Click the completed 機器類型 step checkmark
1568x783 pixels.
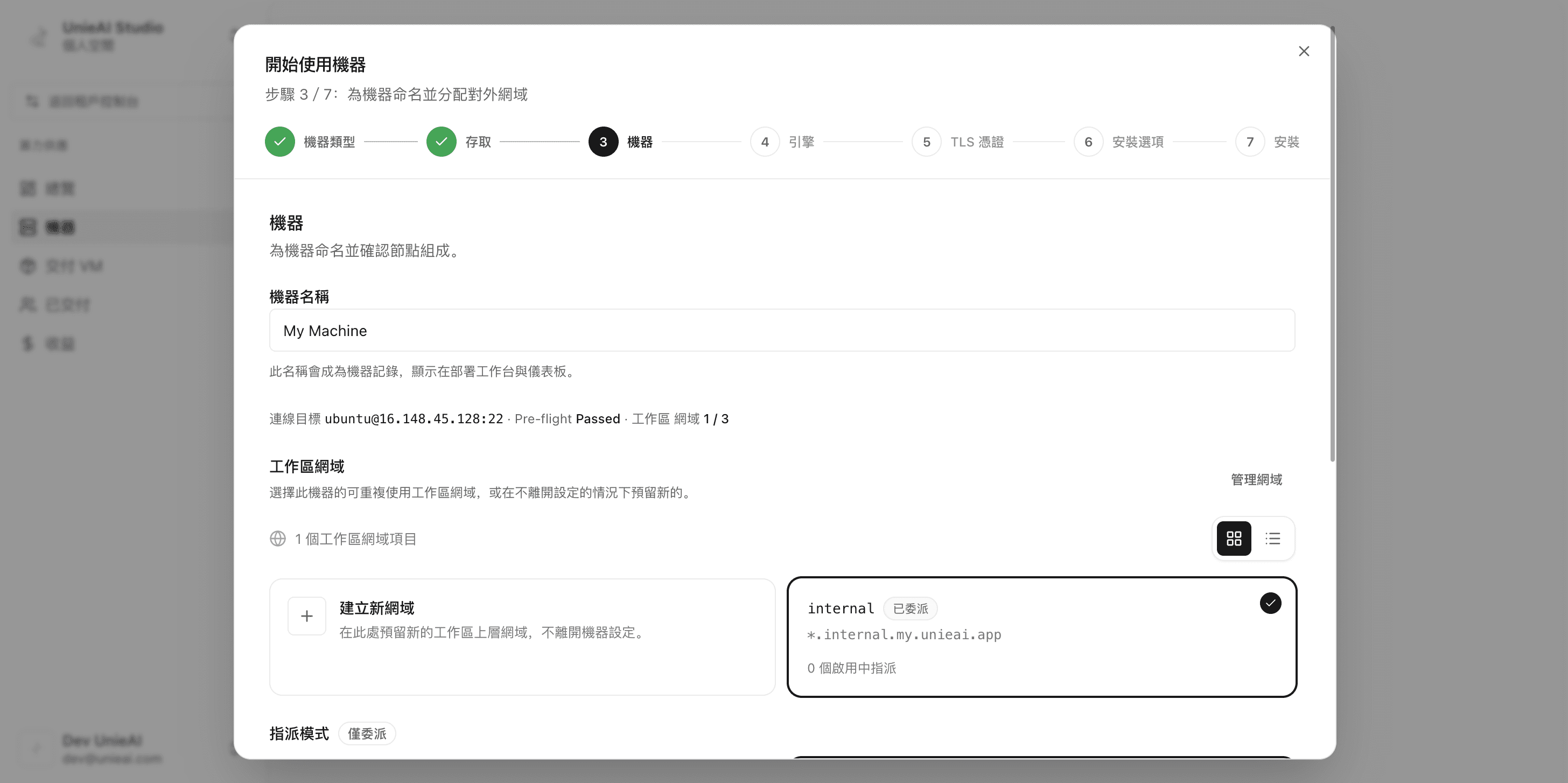point(280,142)
